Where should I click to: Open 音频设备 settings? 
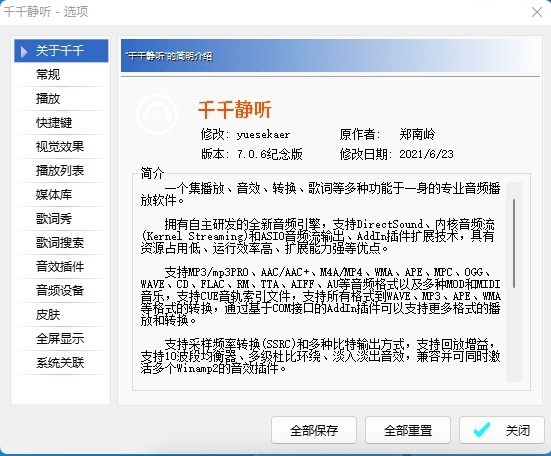[x=61, y=291]
